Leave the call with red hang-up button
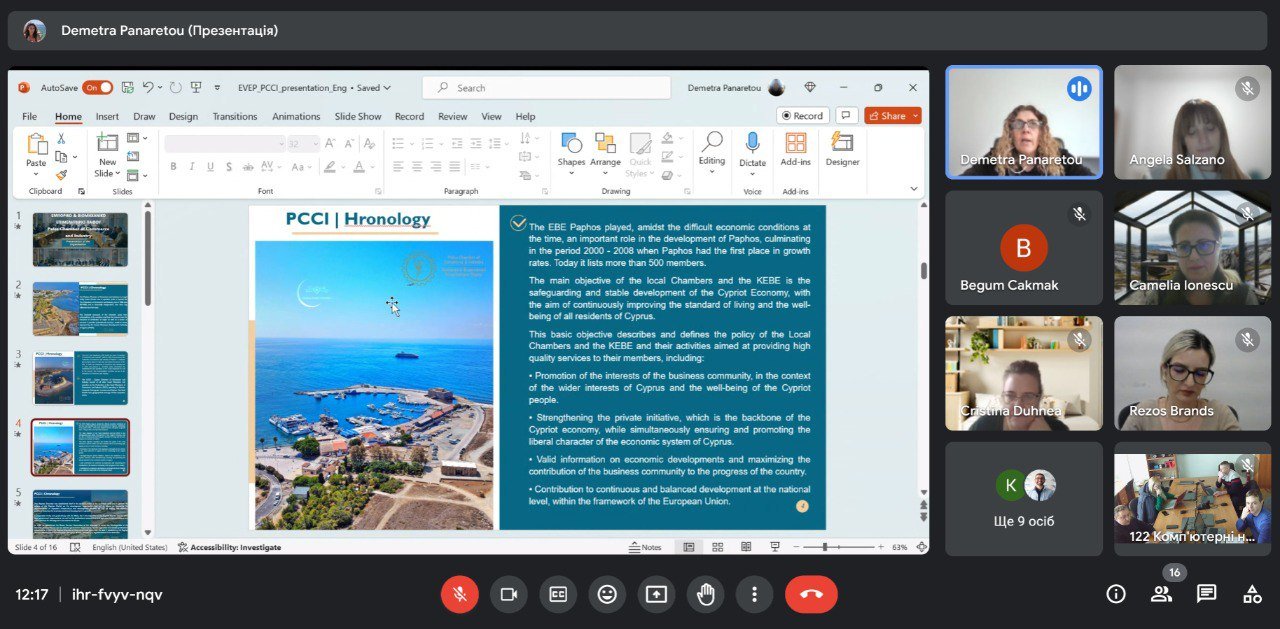The width and height of the screenshot is (1280, 629). 811,594
